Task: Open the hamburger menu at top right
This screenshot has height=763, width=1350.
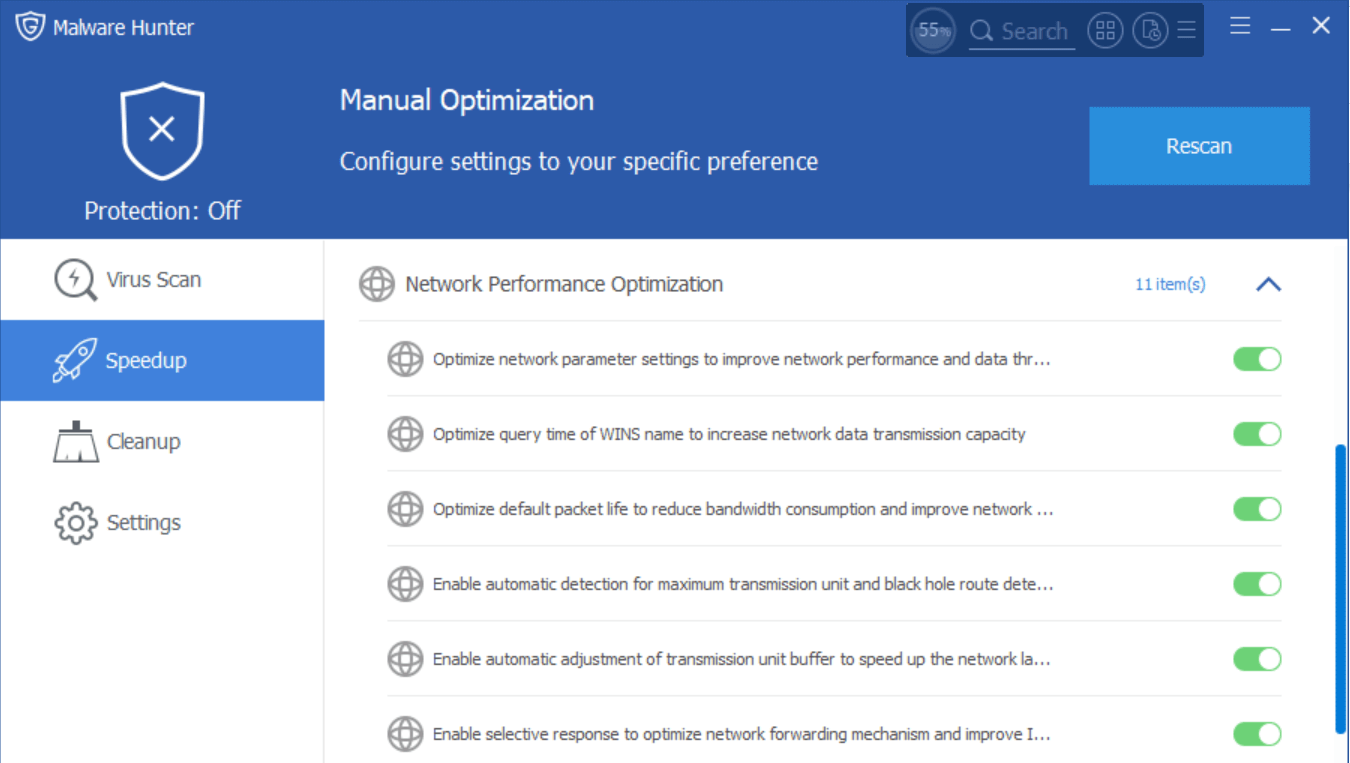Action: [x=1239, y=25]
